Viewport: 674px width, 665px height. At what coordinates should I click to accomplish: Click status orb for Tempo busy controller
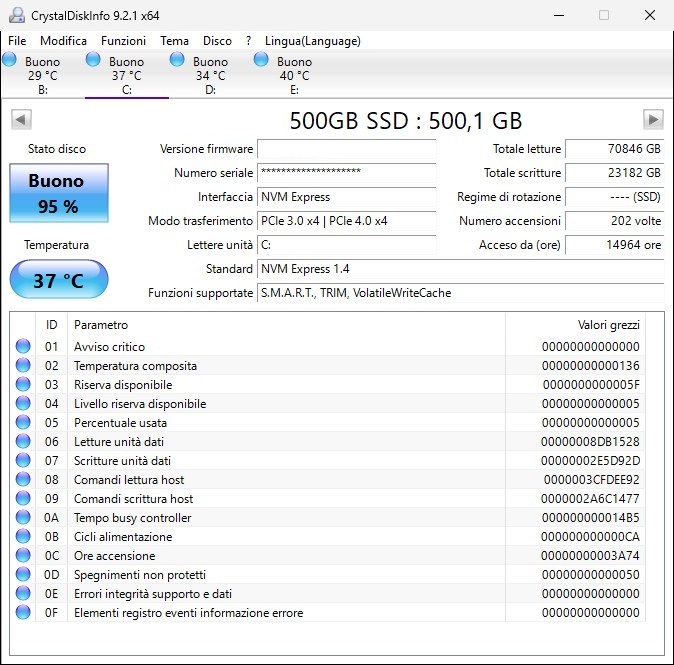pyautogui.click(x=23, y=518)
